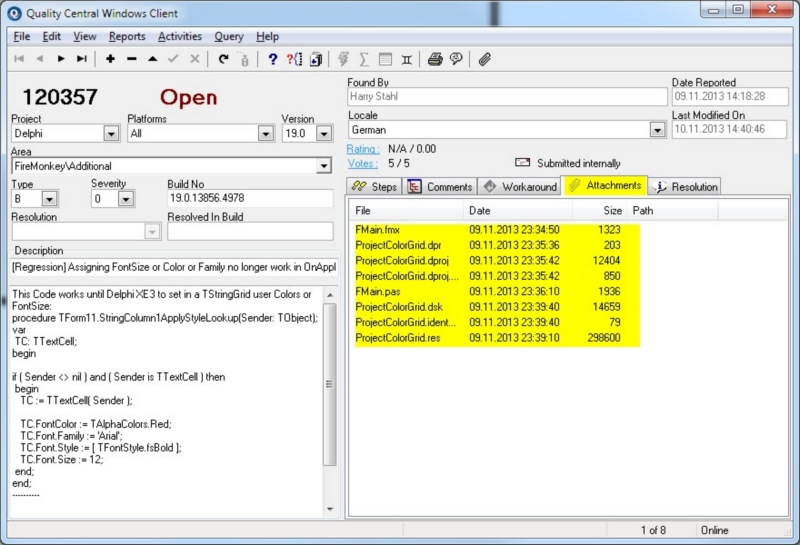Click the paperclip attachment toolbar icon
The width and height of the screenshot is (800, 545).
(484, 59)
